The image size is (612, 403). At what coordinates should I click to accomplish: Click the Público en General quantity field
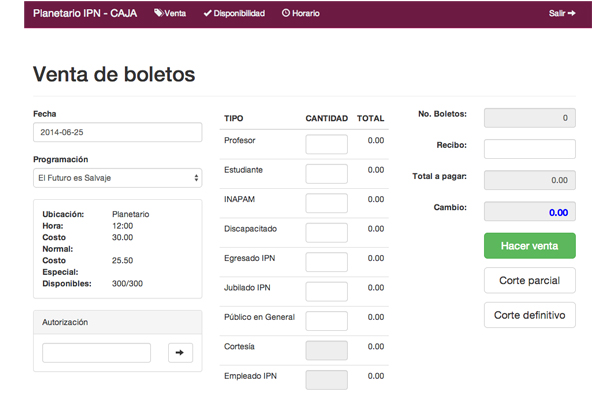(x=326, y=321)
